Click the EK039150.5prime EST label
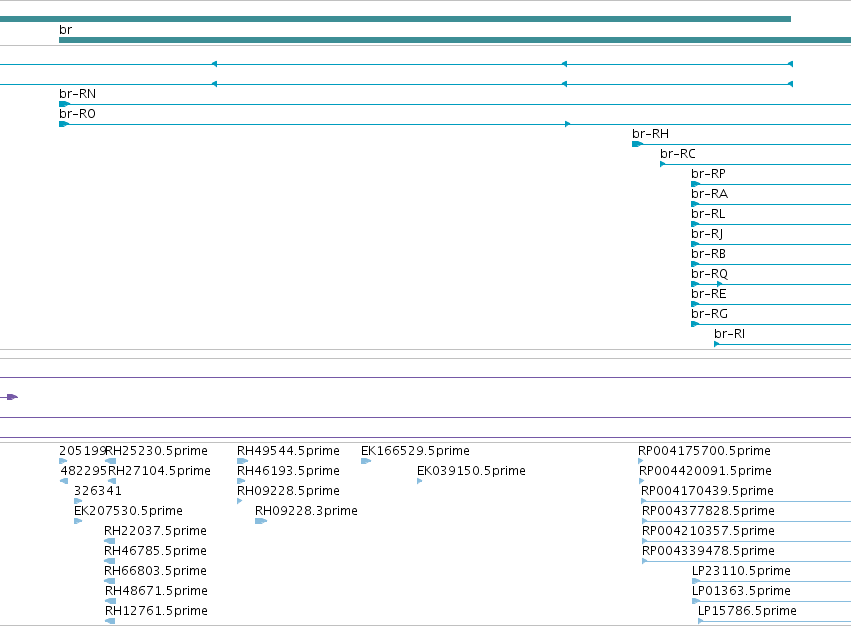The width and height of the screenshot is (851, 626). point(471,471)
